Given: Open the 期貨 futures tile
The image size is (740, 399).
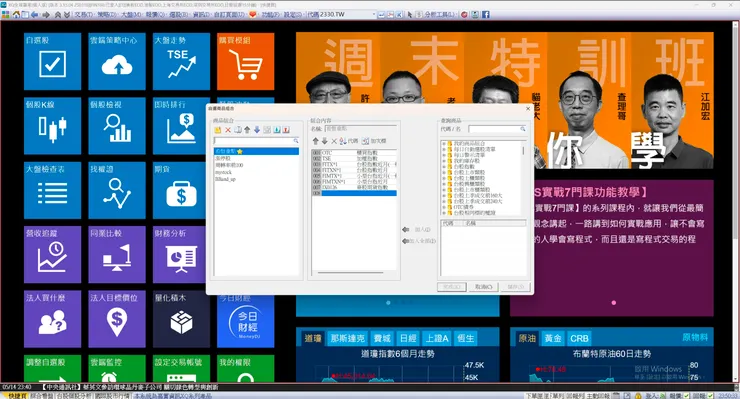Looking at the screenshot, I should pos(179,190).
